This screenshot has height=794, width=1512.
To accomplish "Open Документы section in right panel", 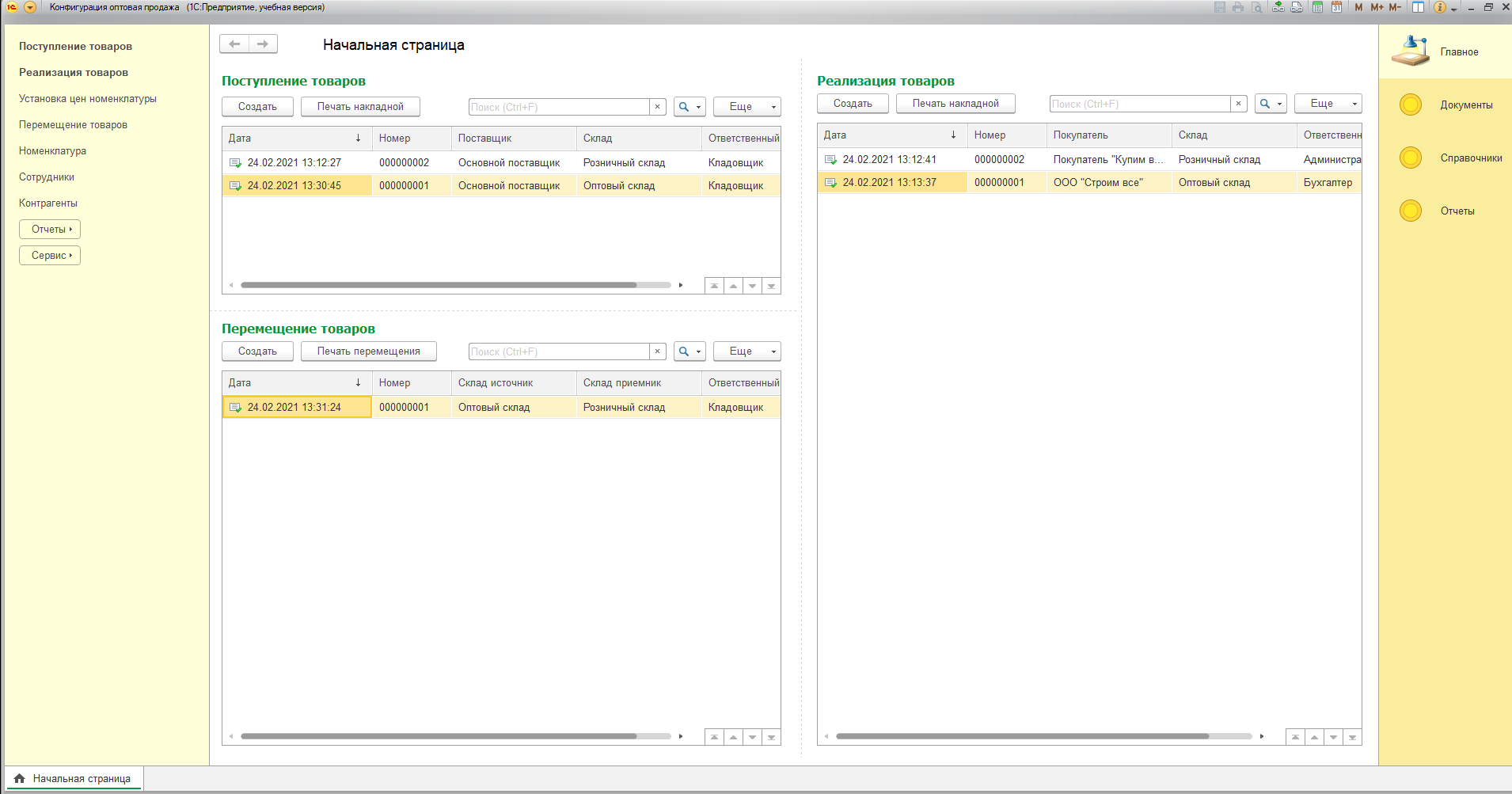I will (1466, 105).
